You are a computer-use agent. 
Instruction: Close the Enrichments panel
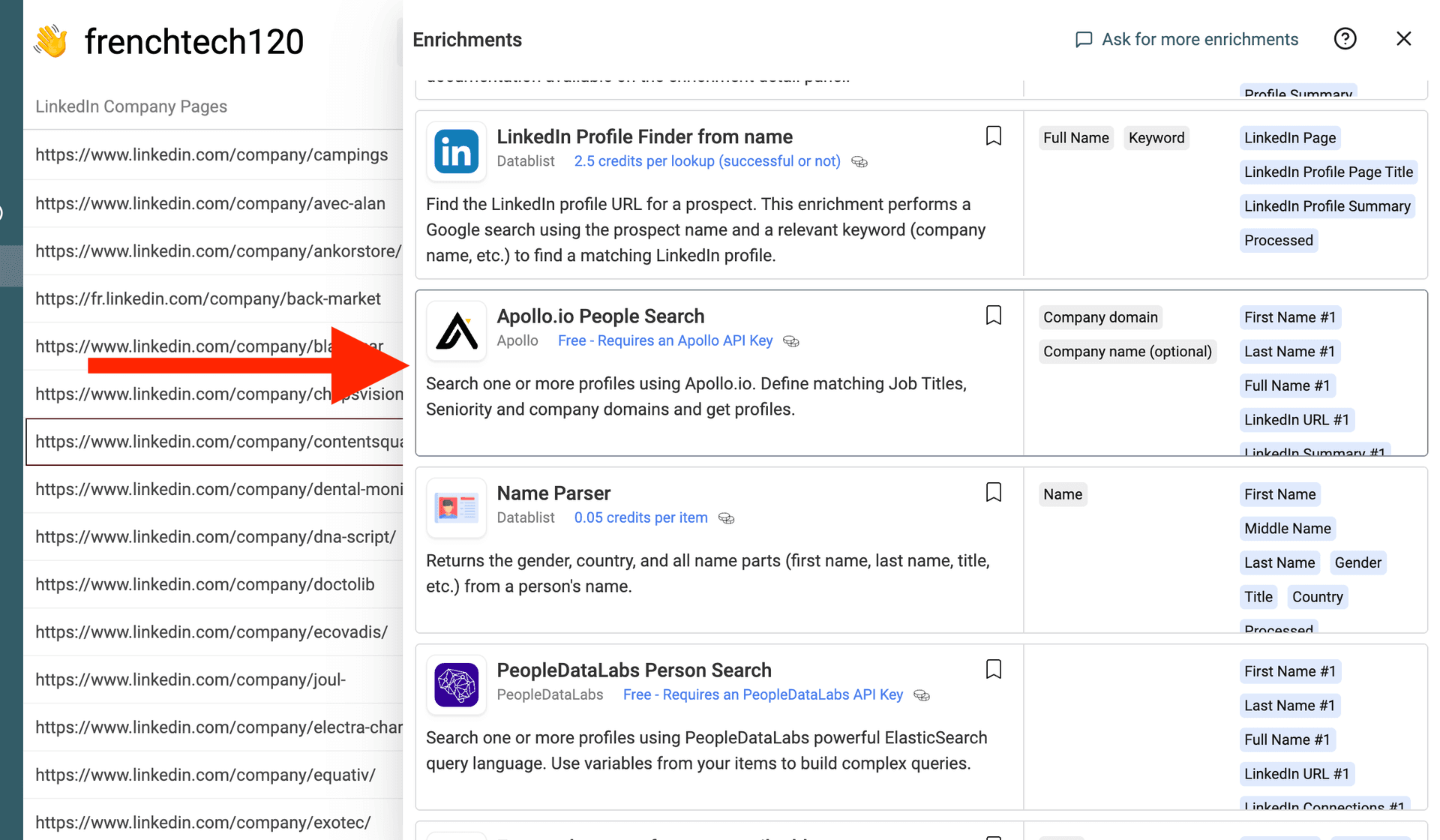click(x=1403, y=39)
